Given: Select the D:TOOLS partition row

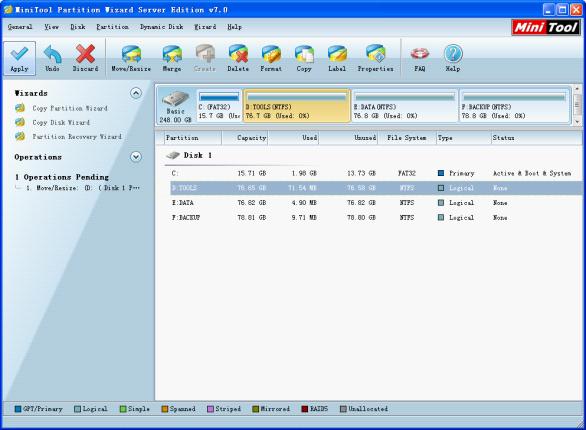Looking at the screenshot, I should 376,188.
